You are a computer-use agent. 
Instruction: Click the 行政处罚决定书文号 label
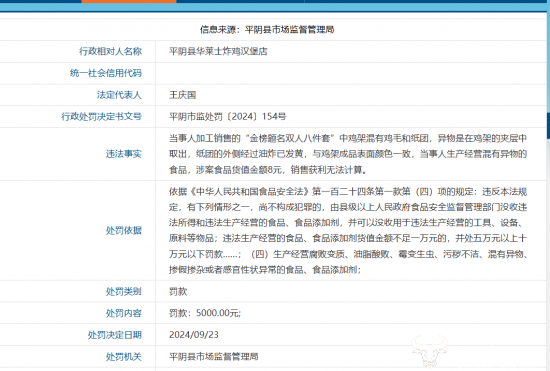(101, 116)
